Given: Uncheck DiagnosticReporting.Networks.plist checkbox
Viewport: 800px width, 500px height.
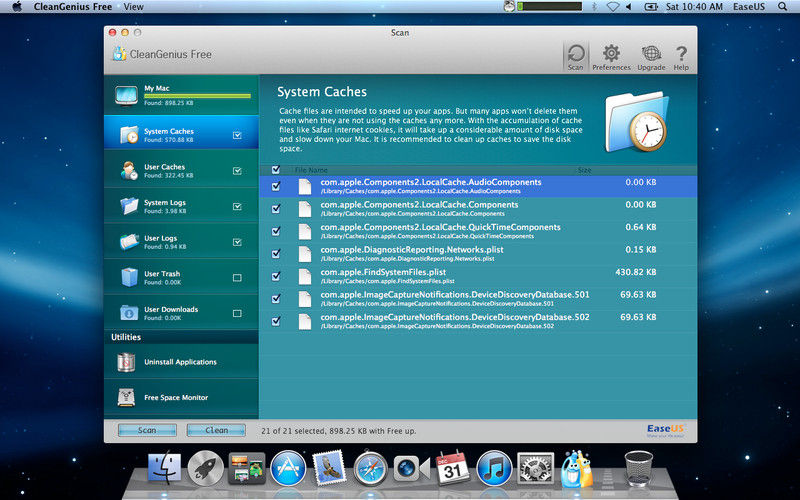Looking at the screenshot, I should coord(276,254).
